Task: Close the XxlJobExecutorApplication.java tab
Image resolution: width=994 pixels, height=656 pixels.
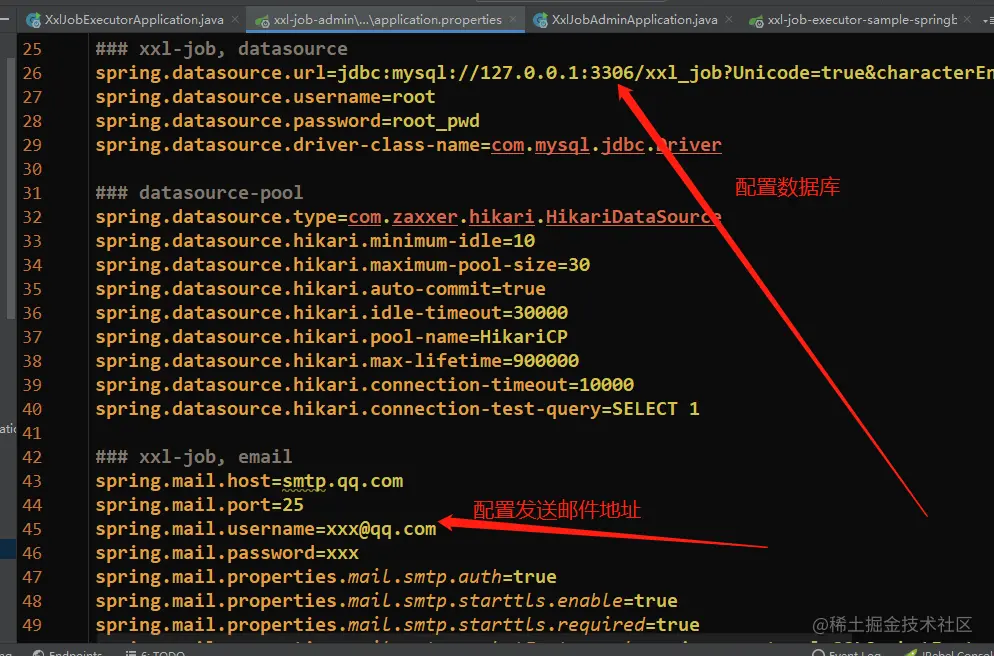Action: [235, 20]
